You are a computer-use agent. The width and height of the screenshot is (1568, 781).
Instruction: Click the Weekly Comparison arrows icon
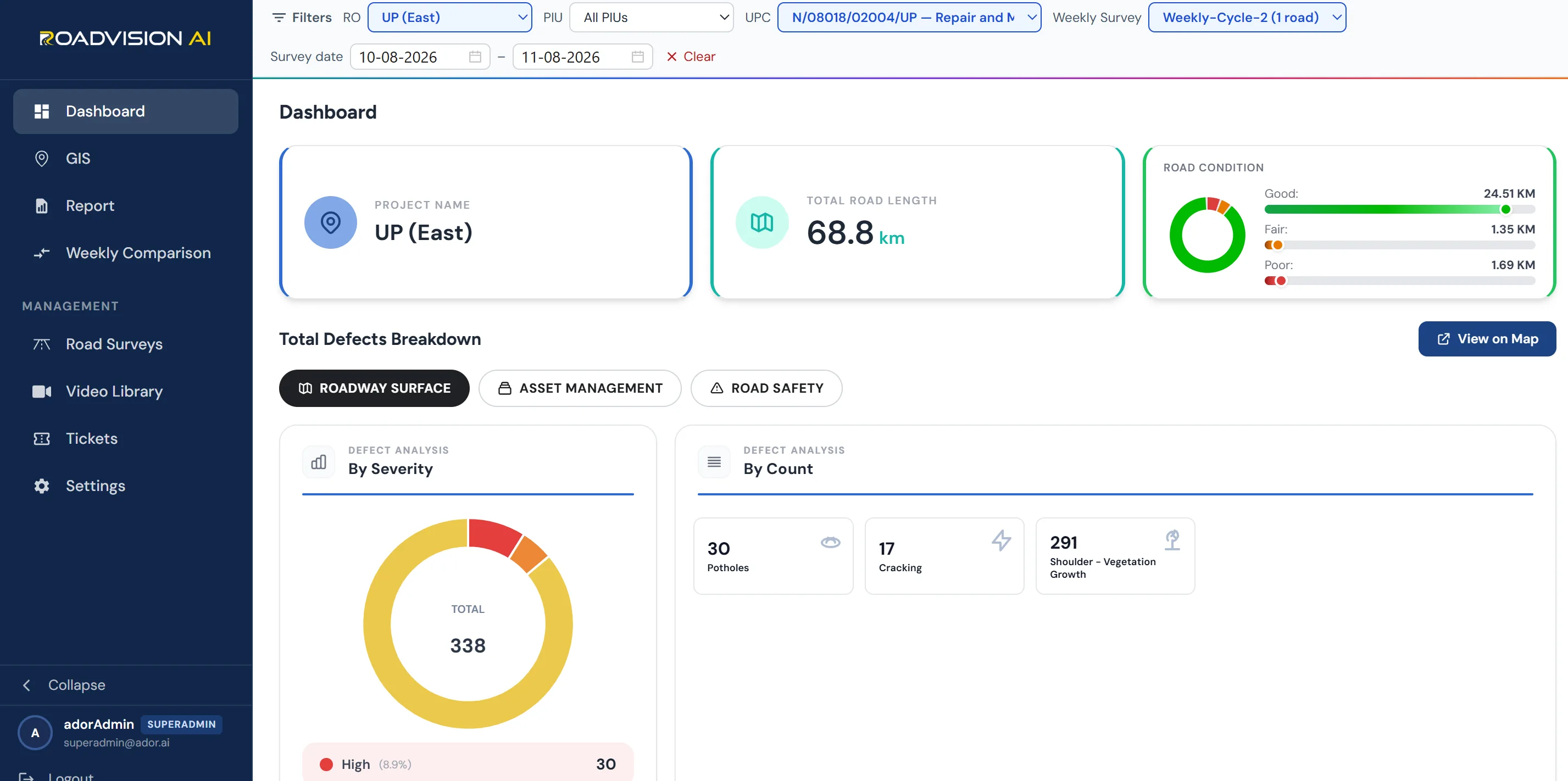41,253
